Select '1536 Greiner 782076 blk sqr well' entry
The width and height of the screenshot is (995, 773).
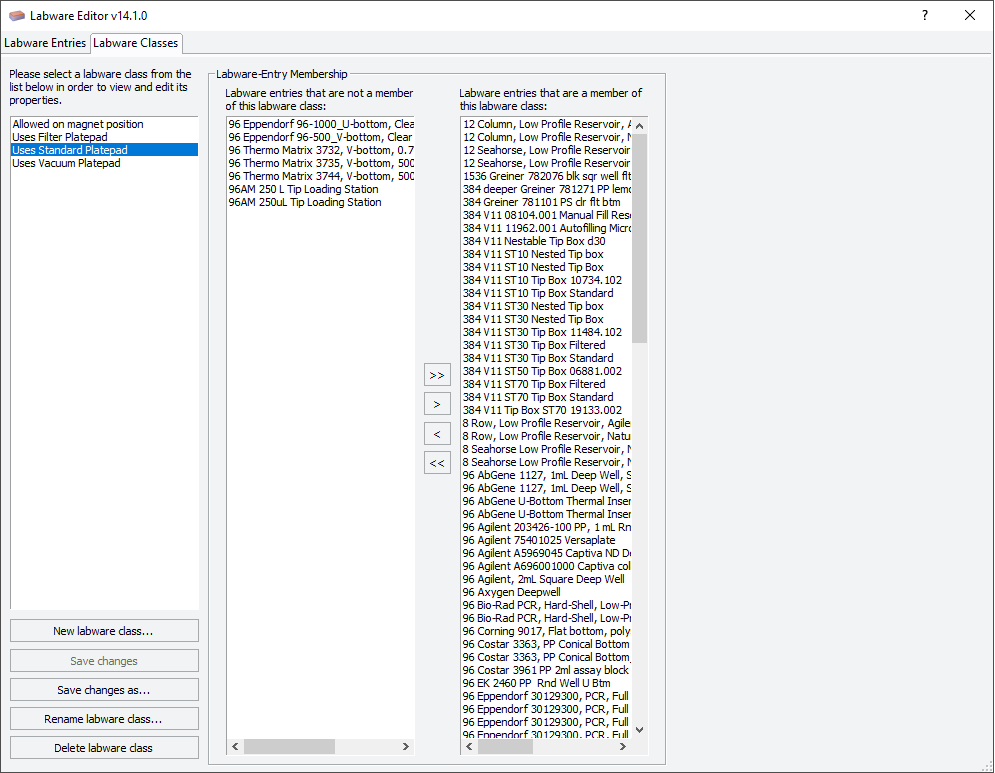tap(546, 176)
